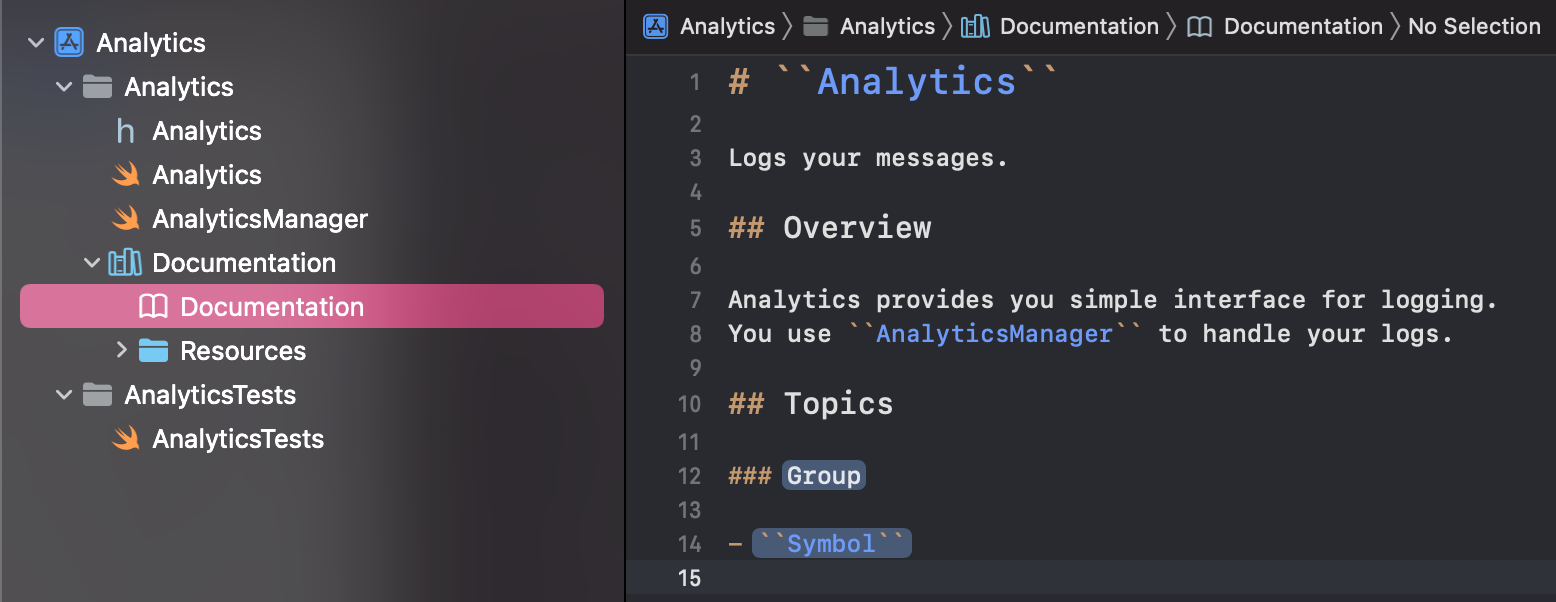Collapse the Documentation catalog disclosure arrow
Image resolution: width=1556 pixels, height=602 pixels.
93,263
